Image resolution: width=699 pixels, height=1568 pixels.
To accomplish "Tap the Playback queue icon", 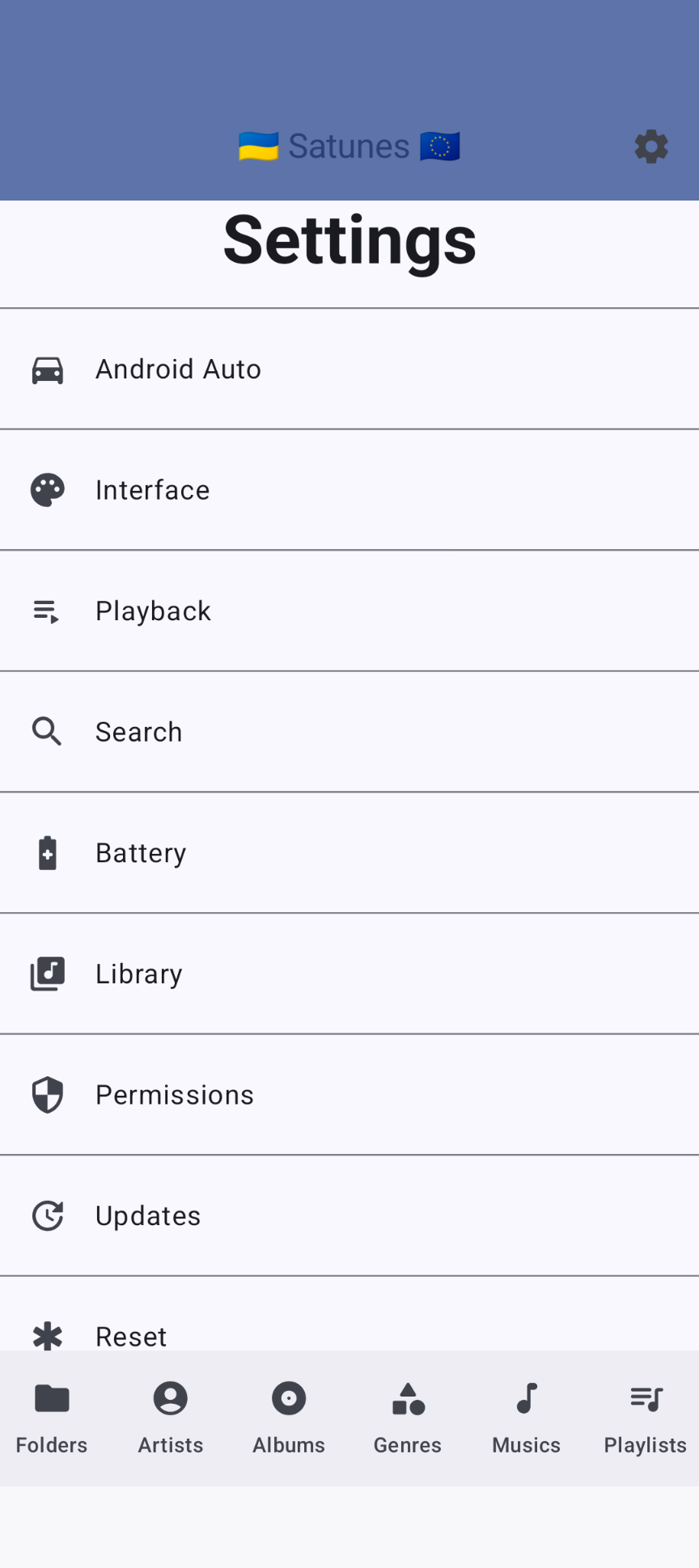I will pyautogui.click(x=46, y=611).
